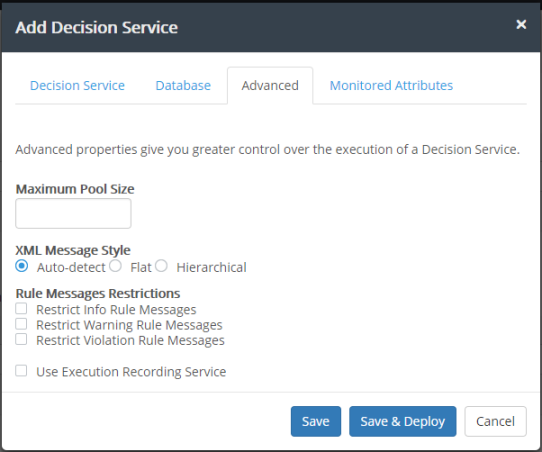
Task: Select the Advanced tab
Action: (270, 85)
